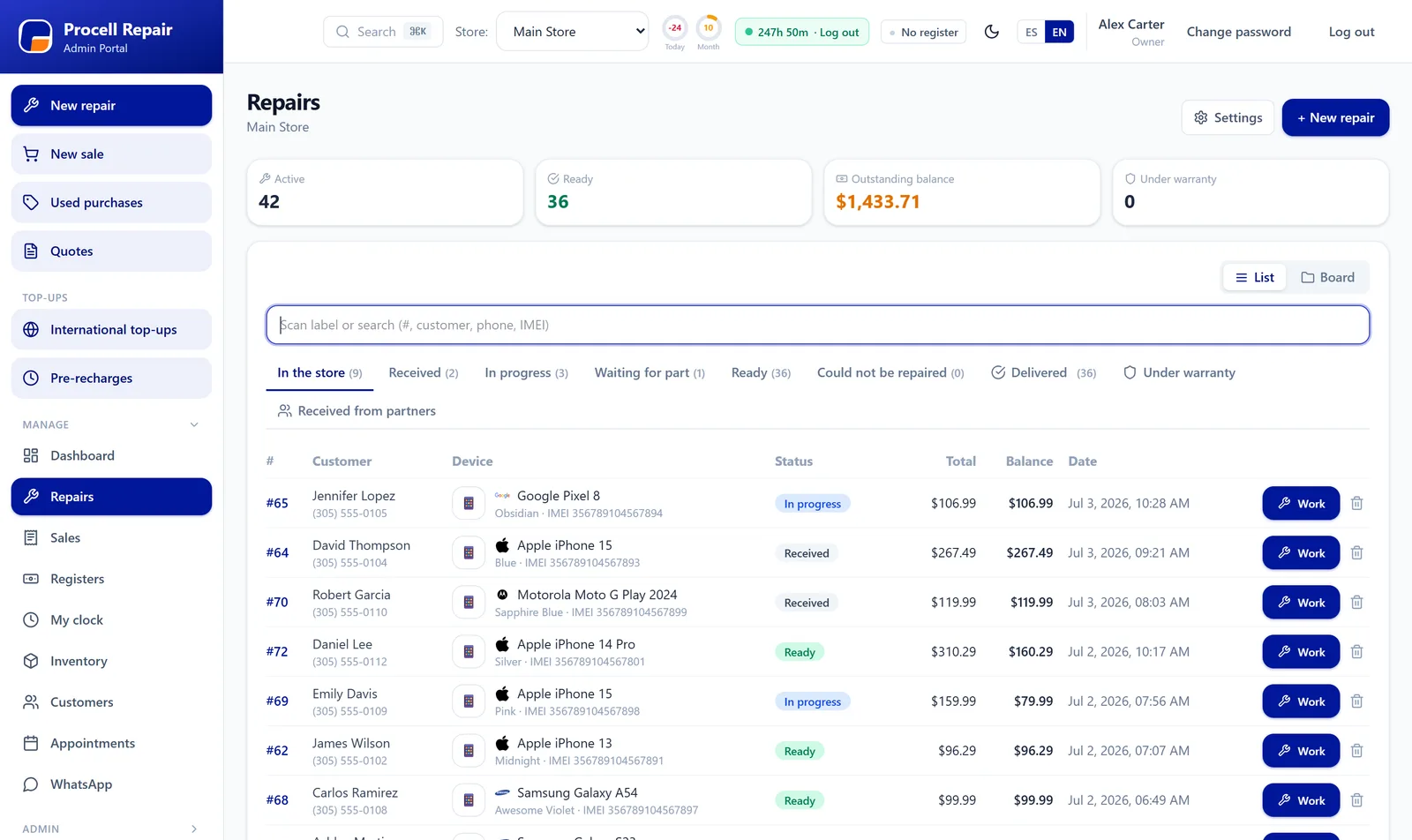Click the Month progress ring

(x=708, y=28)
